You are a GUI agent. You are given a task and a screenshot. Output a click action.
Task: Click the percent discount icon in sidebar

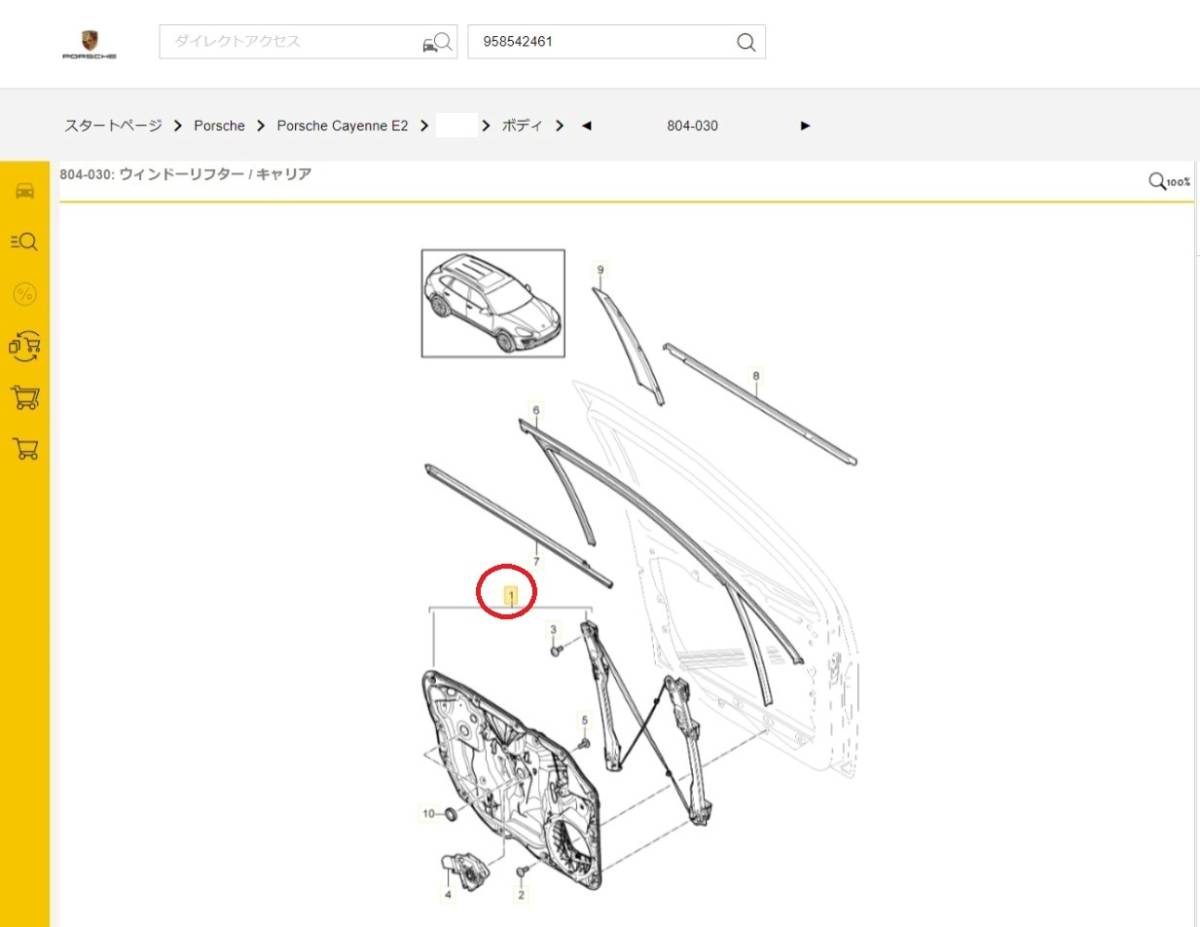25,294
